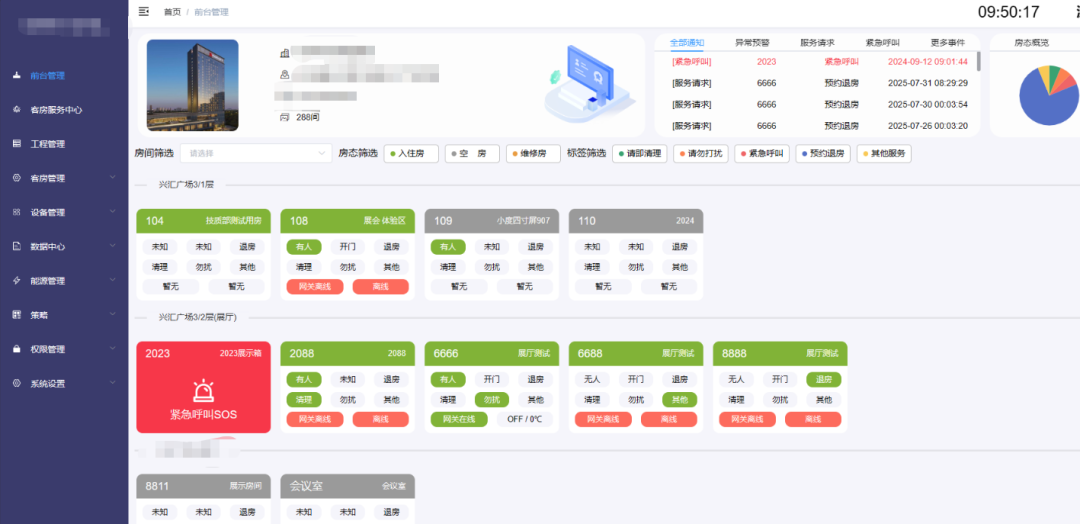Open room 110 card header
1080x524 pixels.
click(636, 221)
